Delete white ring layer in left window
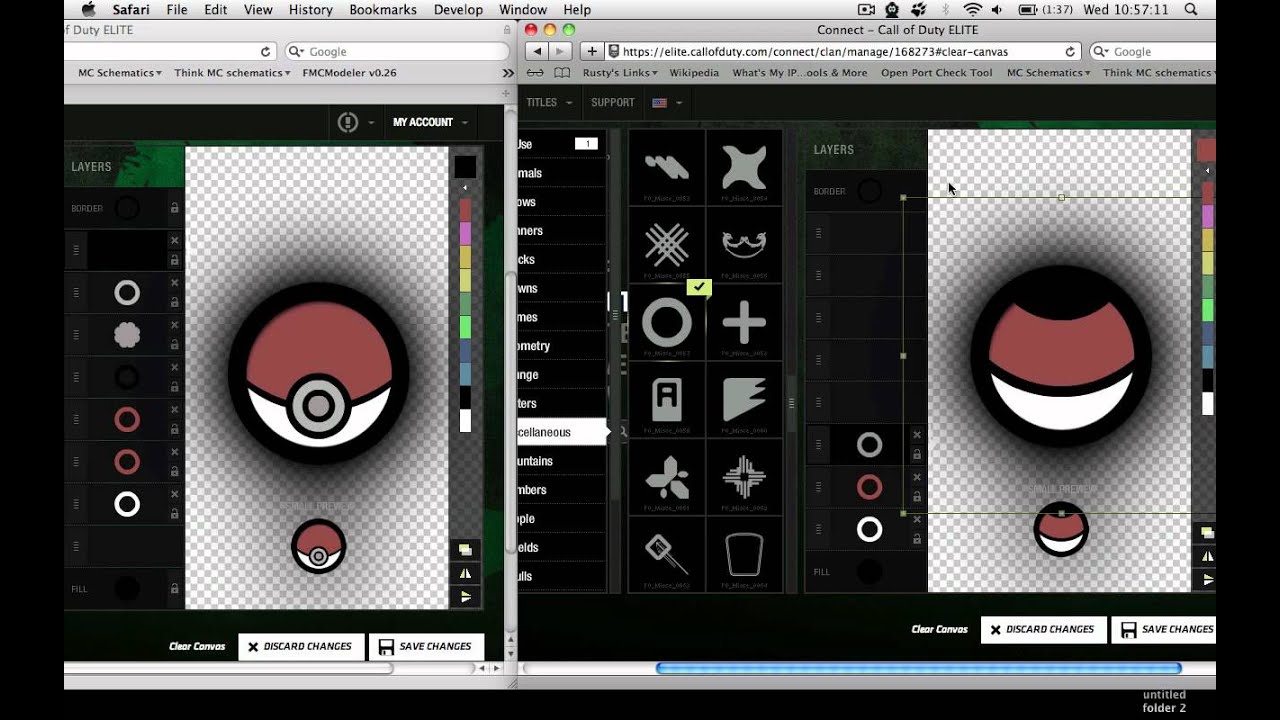The height and width of the screenshot is (720, 1280). [174, 494]
